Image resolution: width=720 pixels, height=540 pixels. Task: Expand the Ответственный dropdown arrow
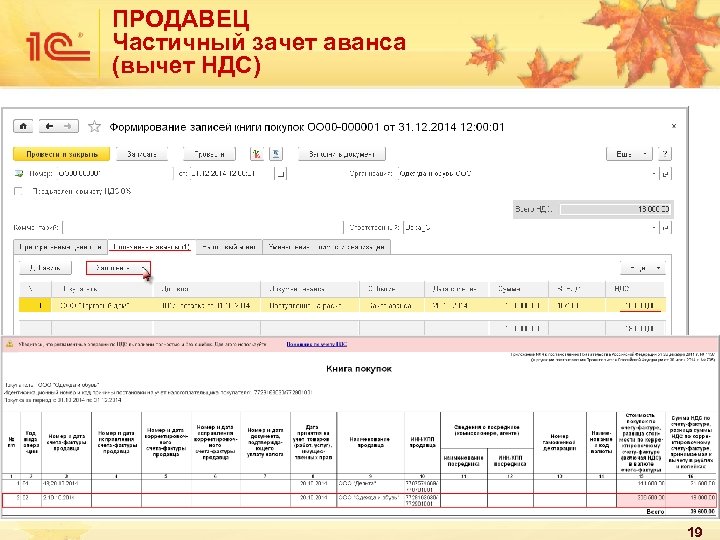654,227
